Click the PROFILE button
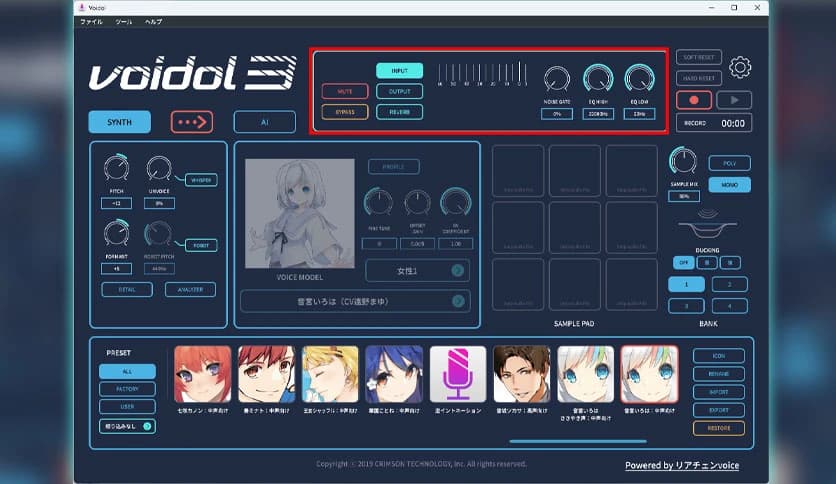This screenshot has height=484, width=836. tap(393, 167)
